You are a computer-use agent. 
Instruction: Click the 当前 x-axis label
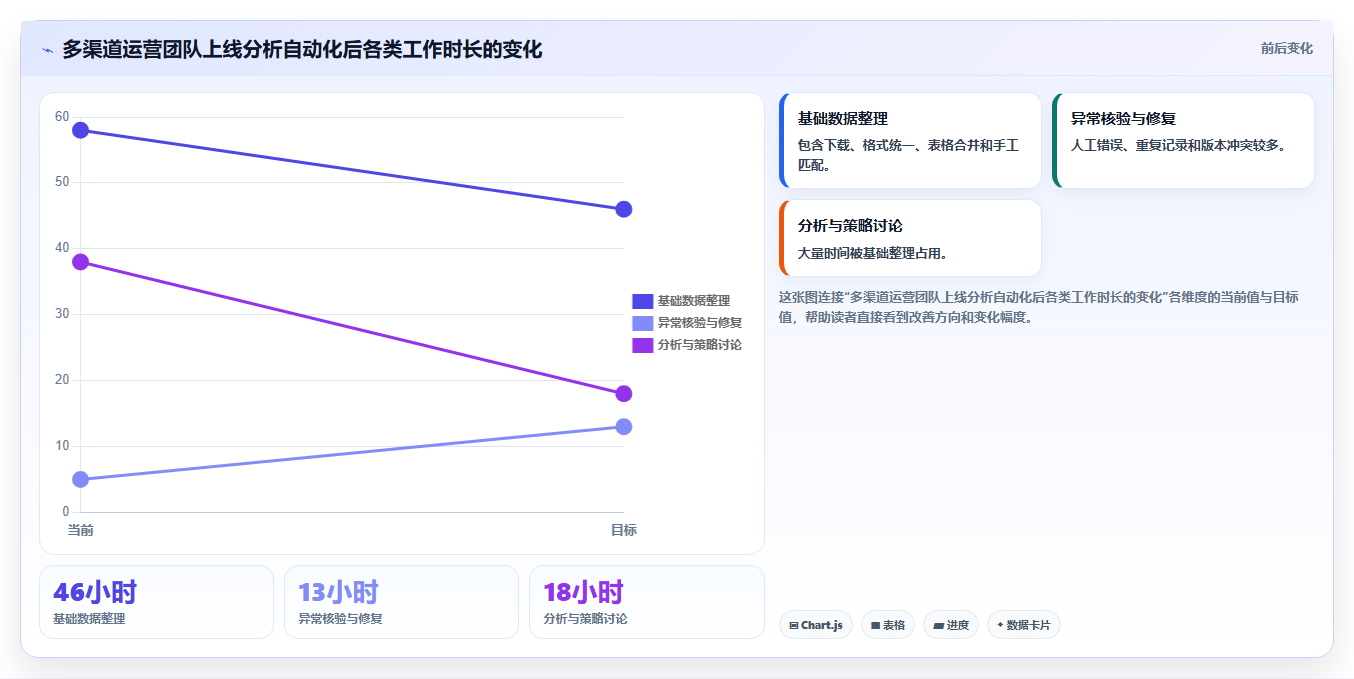point(81,530)
